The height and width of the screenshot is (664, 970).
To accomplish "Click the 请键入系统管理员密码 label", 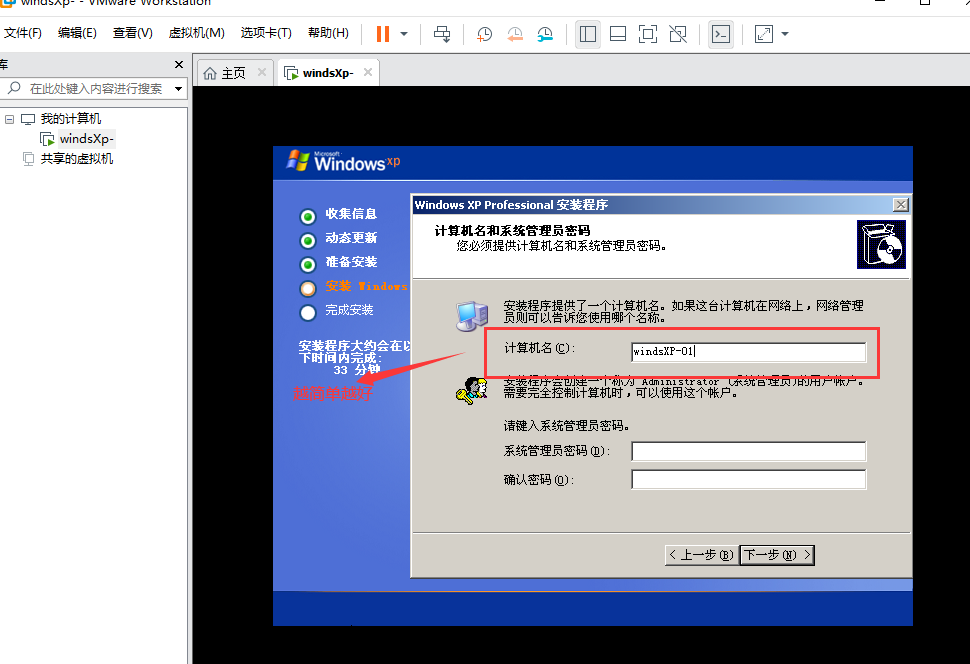I will 567,426.
